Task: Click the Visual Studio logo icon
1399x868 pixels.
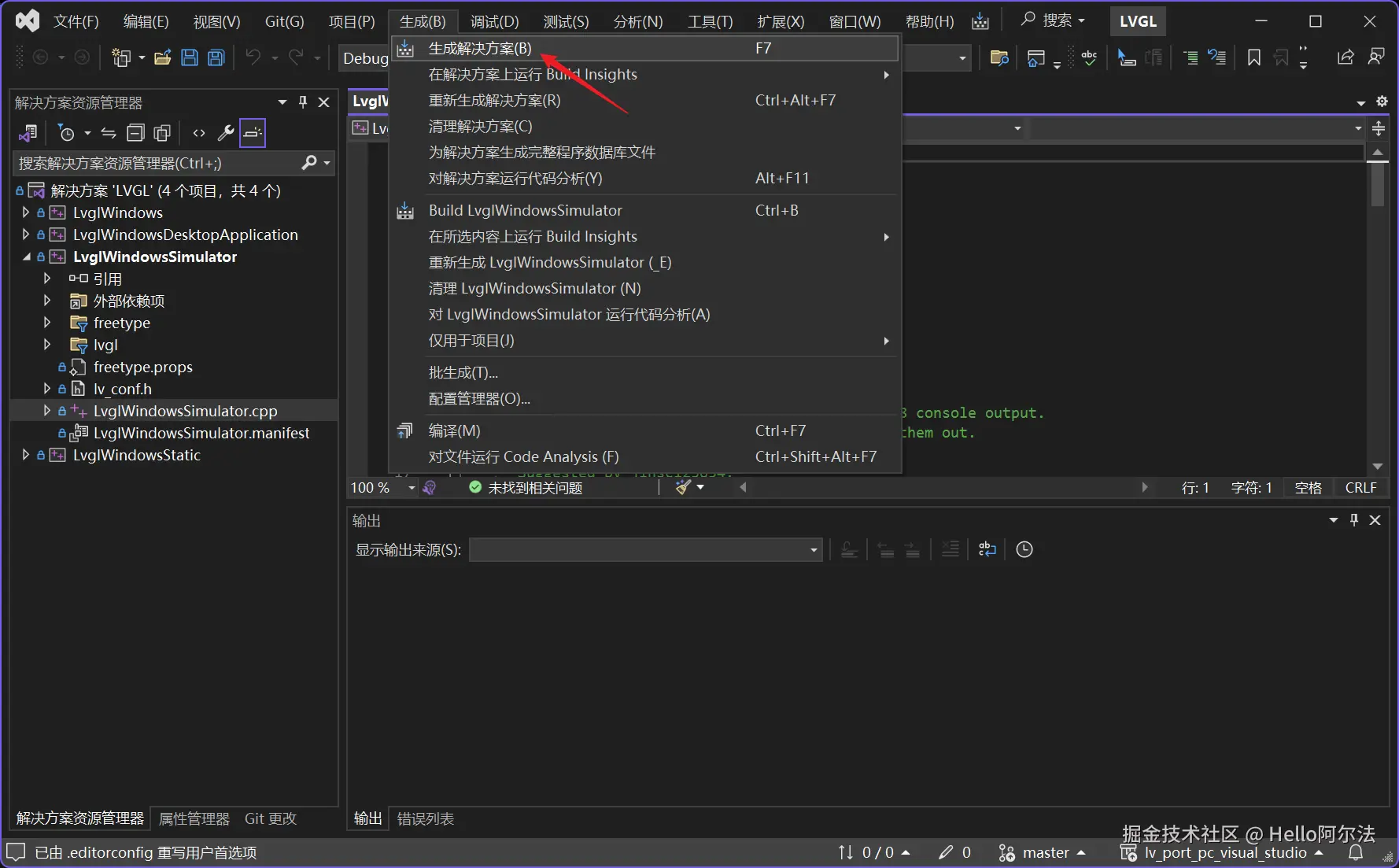Action: 28,21
